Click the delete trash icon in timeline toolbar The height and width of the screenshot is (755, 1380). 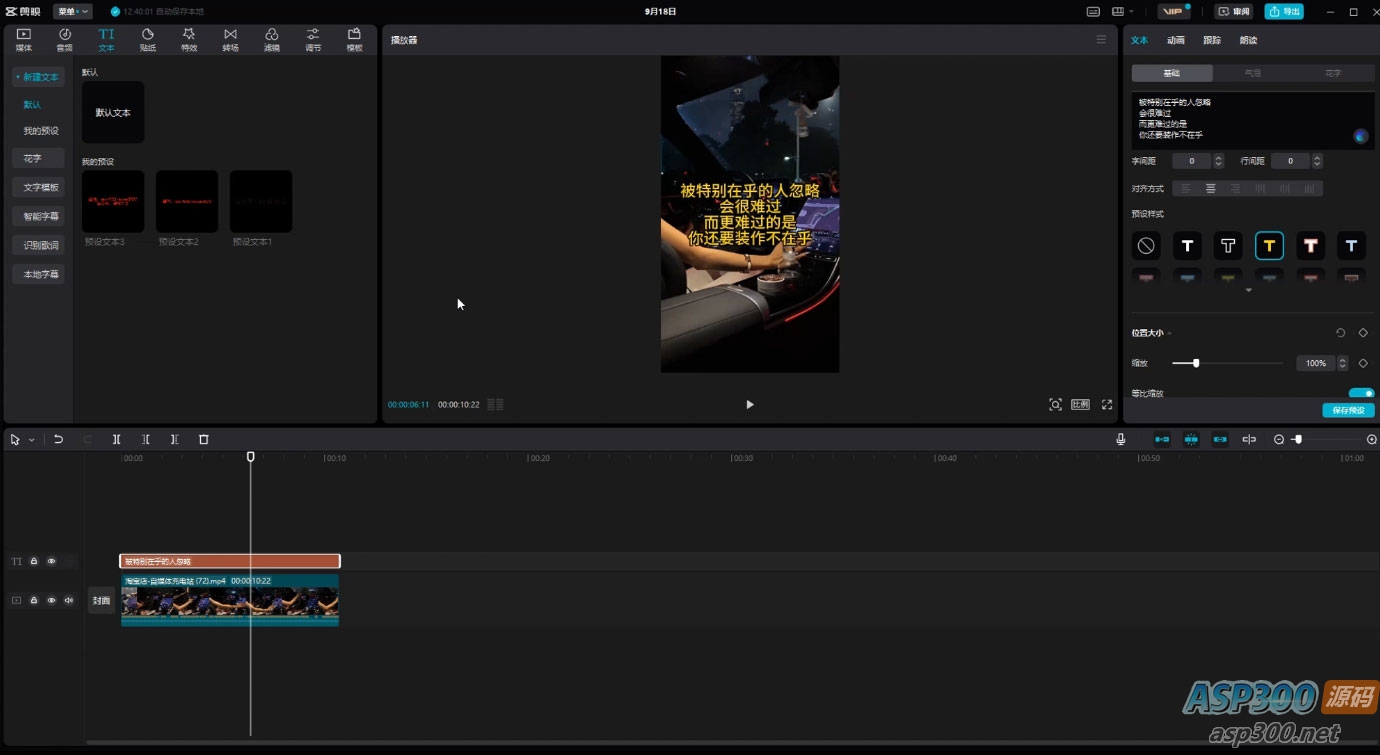(204, 439)
